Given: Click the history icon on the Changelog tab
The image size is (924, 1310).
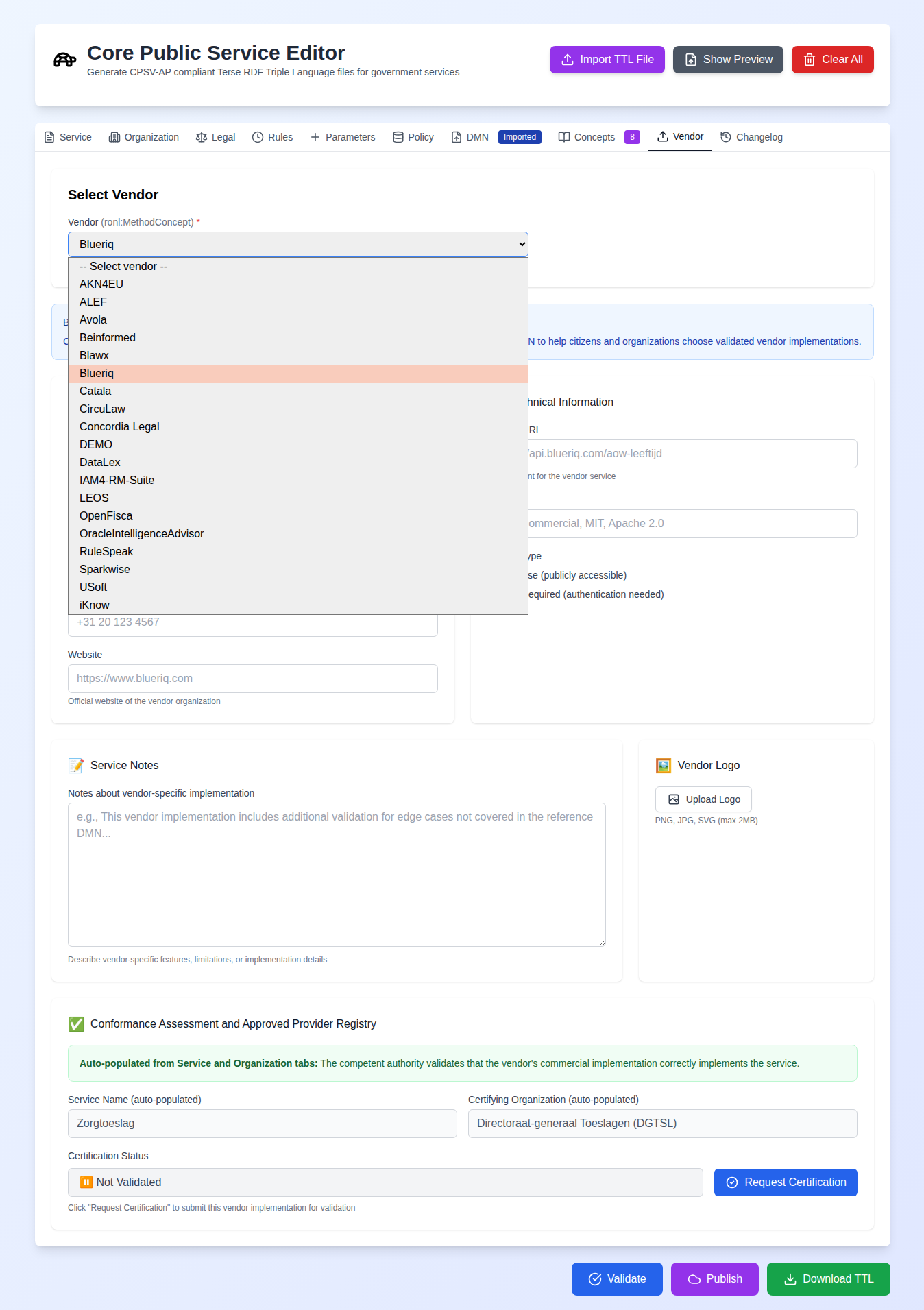Looking at the screenshot, I should [x=725, y=137].
